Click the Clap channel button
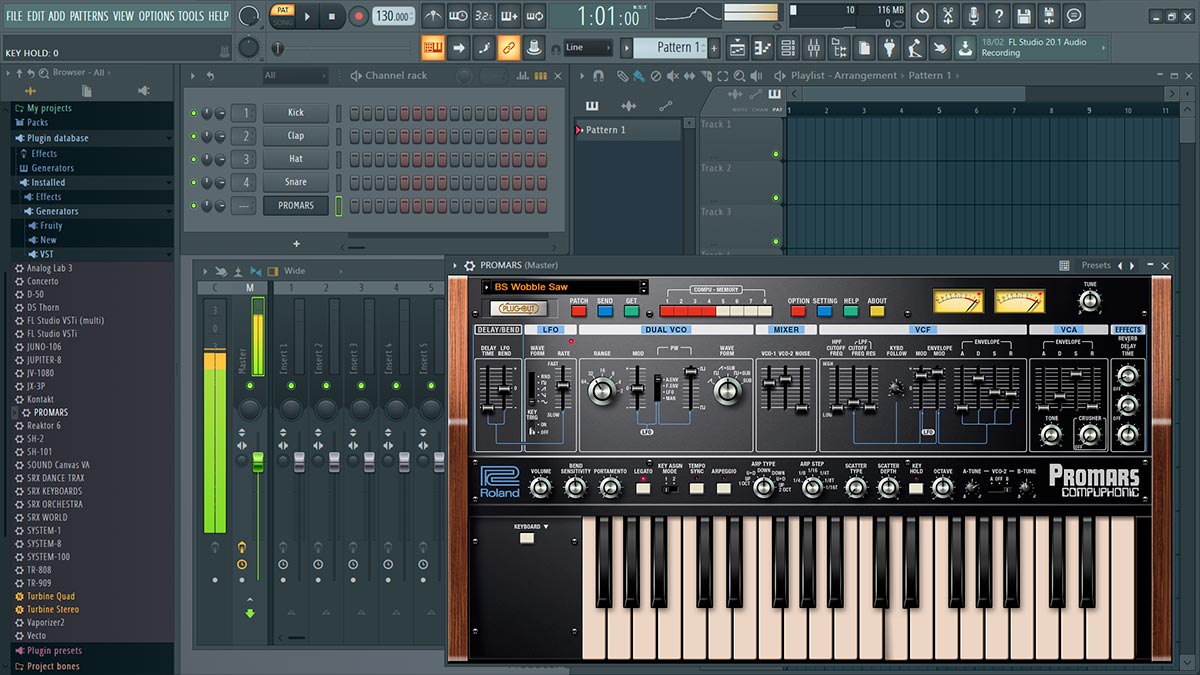 coord(296,136)
